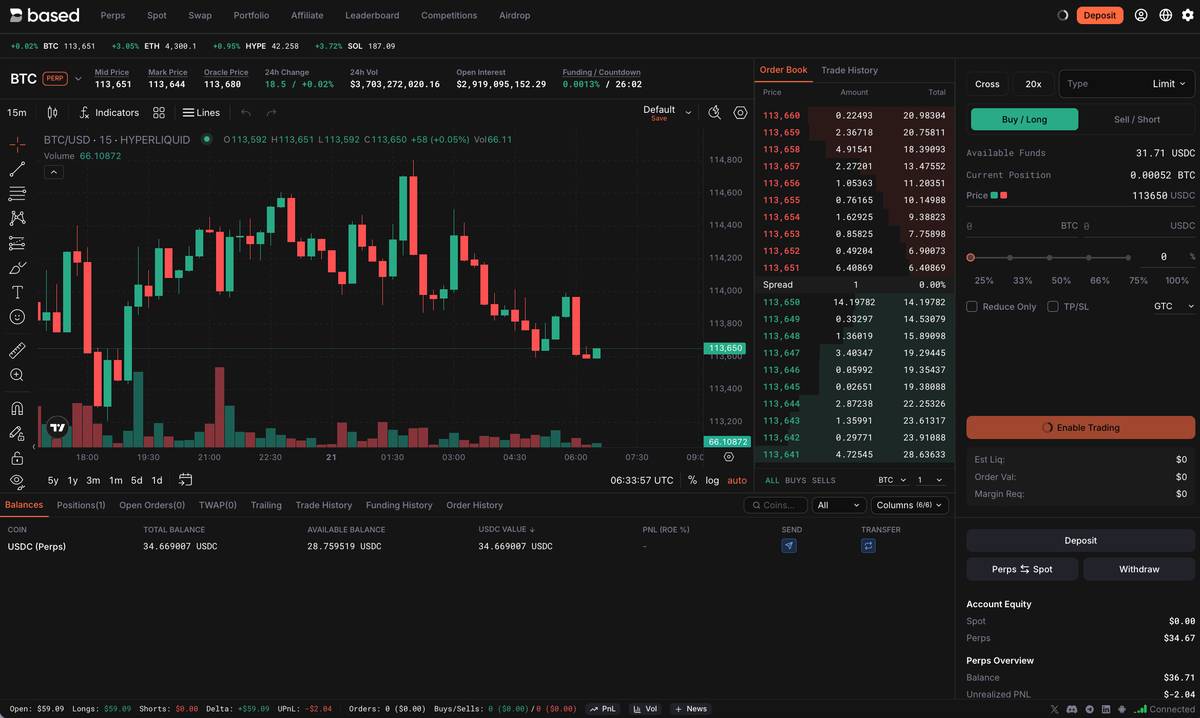Pick the text annotation tool

coord(17,292)
